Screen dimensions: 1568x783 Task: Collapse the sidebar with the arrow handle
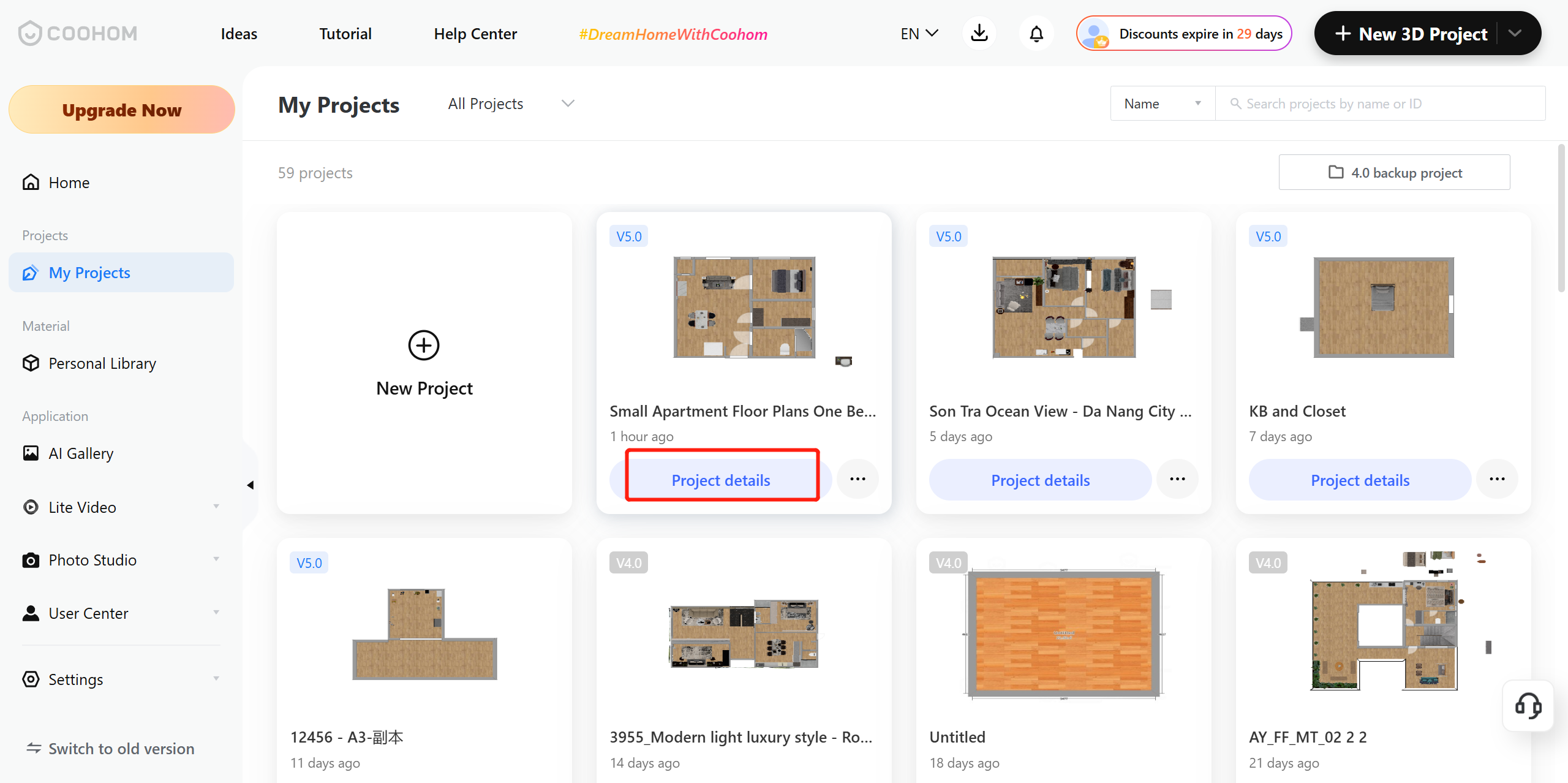[250, 485]
